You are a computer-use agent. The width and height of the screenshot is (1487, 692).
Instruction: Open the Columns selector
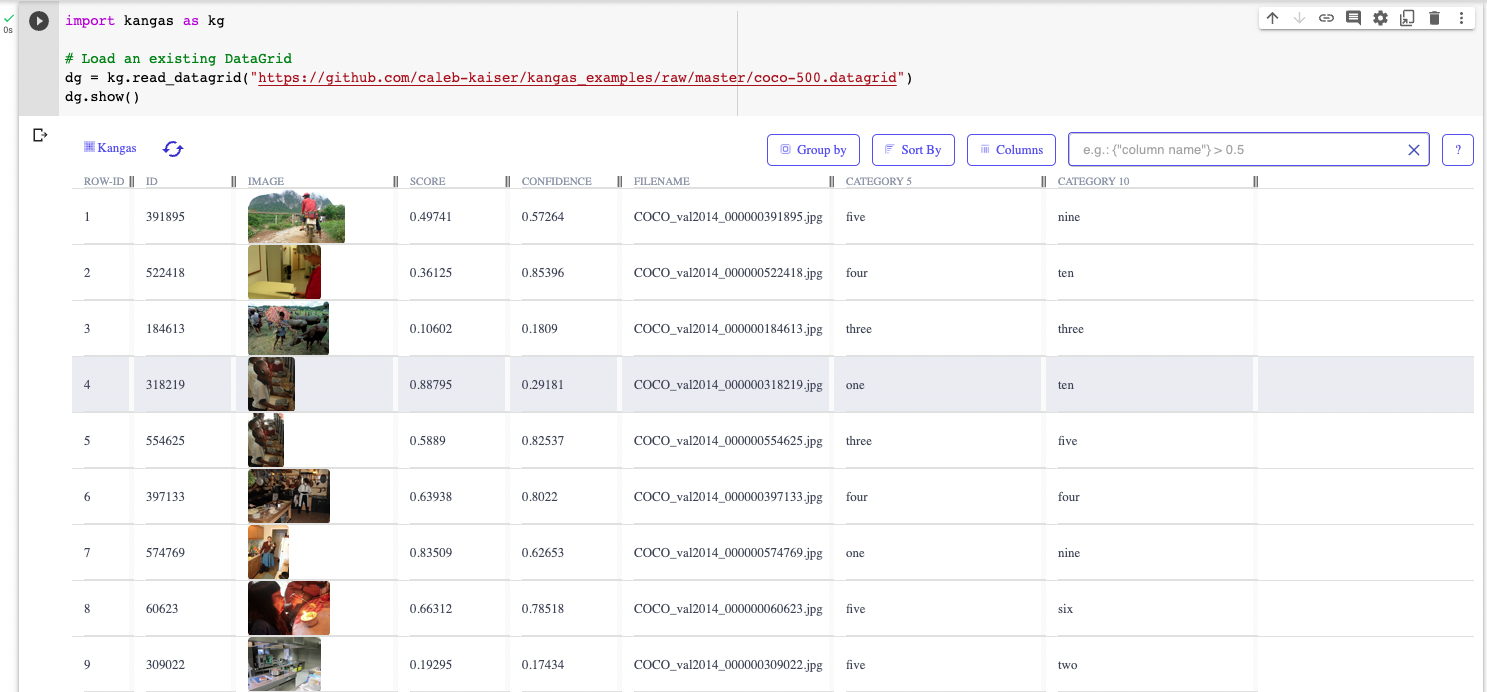[x=1011, y=150]
